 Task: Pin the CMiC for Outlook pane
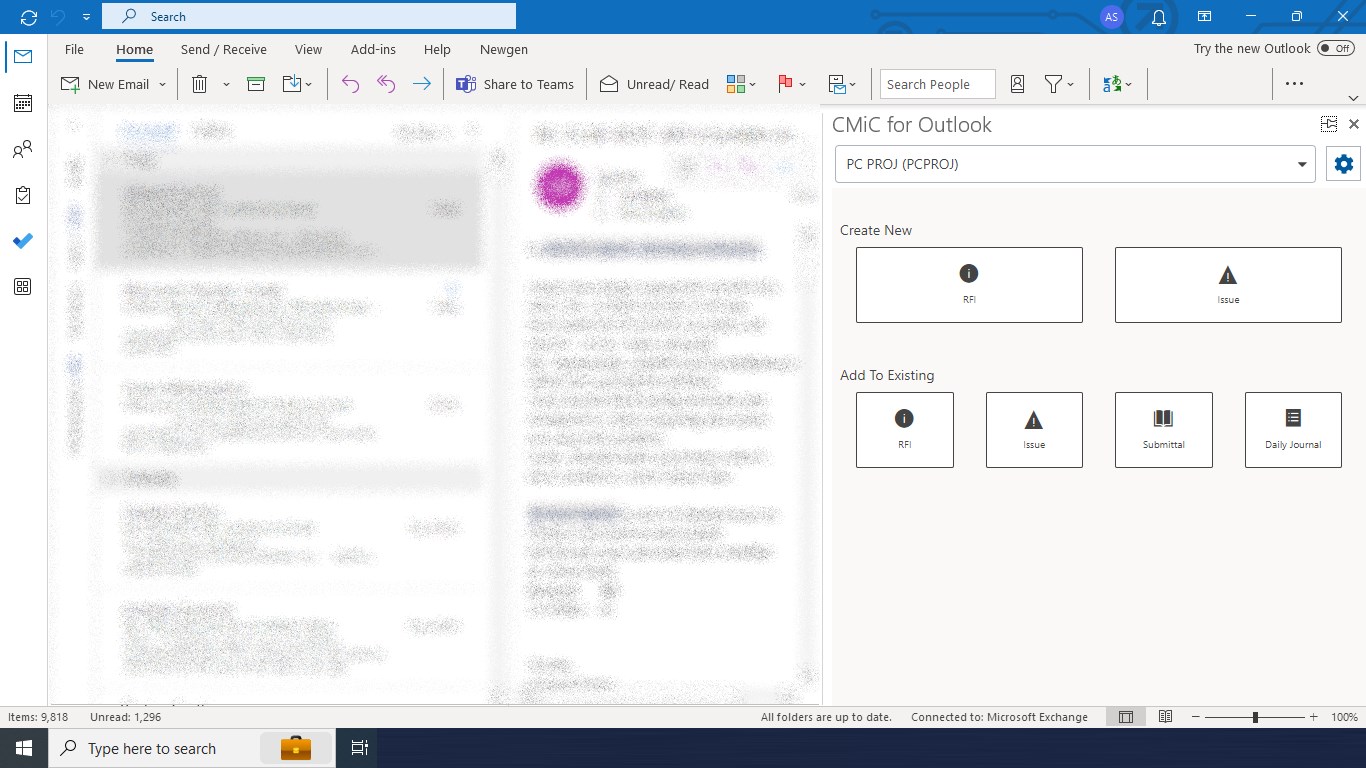click(x=1329, y=124)
